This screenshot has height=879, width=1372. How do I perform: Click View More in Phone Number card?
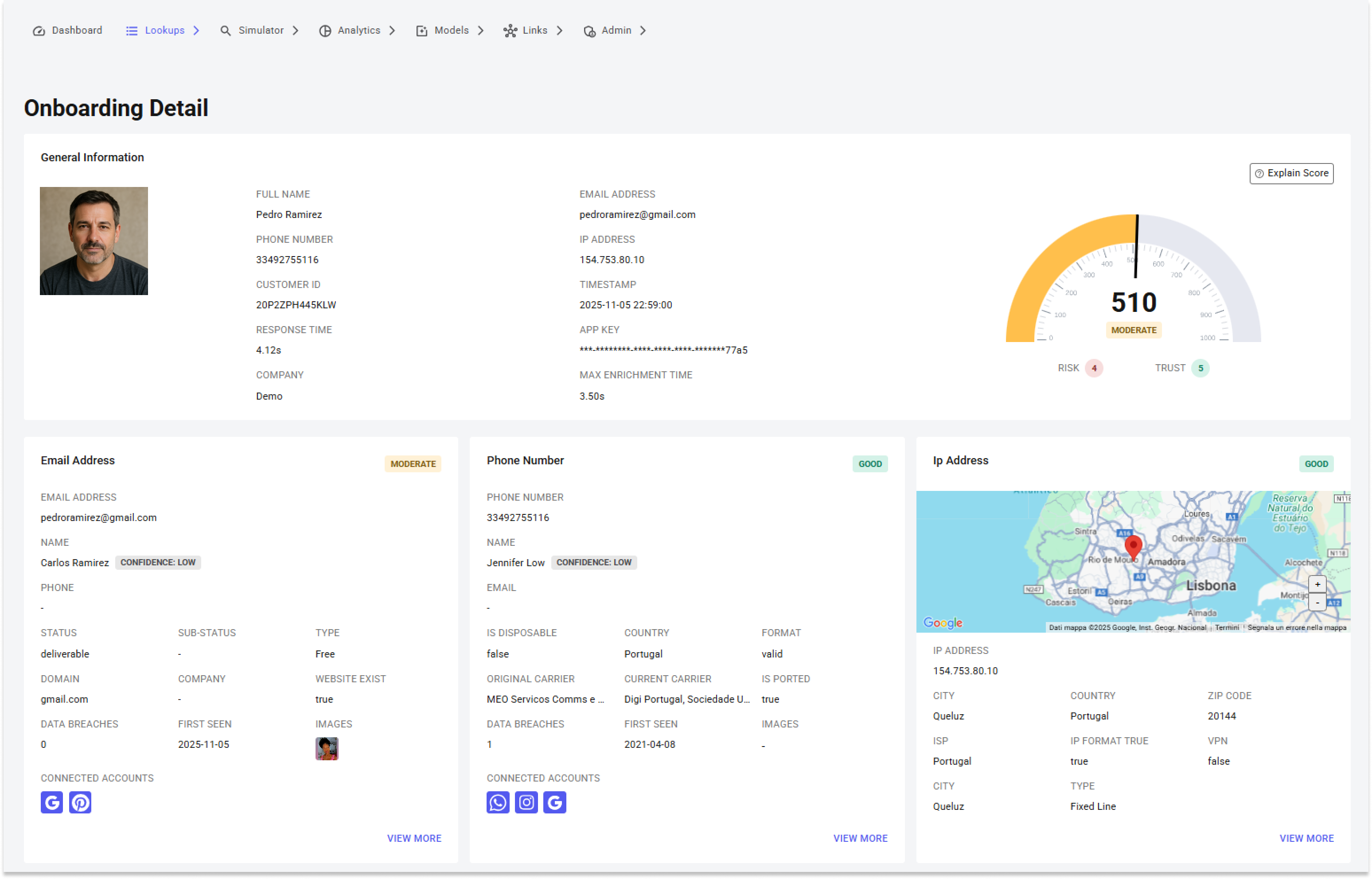click(860, 838)
